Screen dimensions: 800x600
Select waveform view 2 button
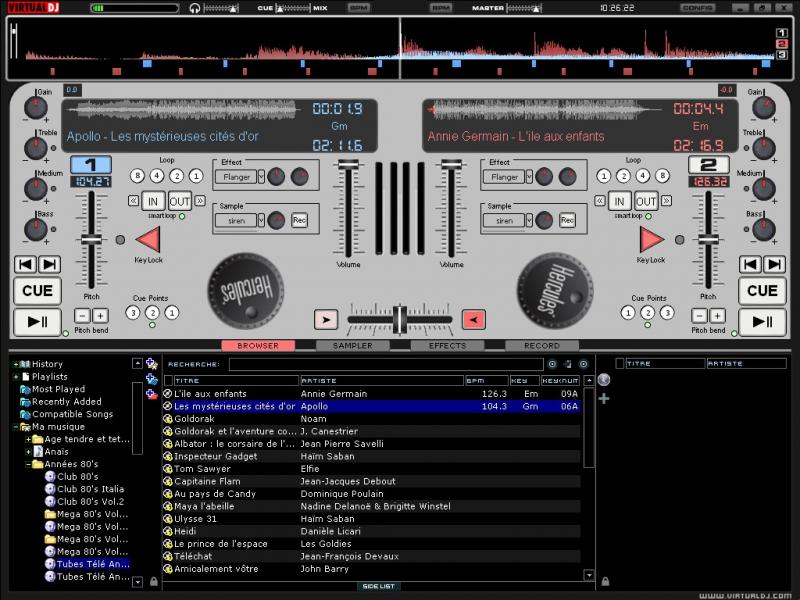point(782,44)
